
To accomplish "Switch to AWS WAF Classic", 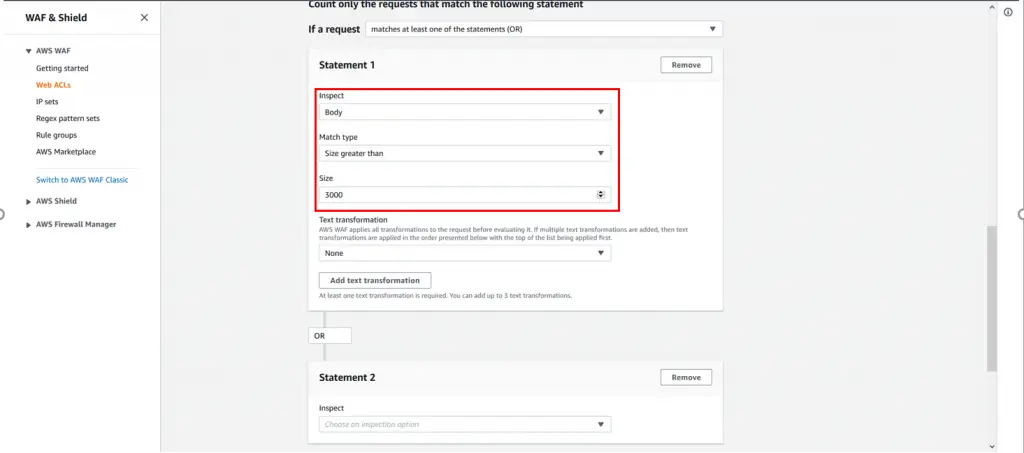I will [82, 180].
